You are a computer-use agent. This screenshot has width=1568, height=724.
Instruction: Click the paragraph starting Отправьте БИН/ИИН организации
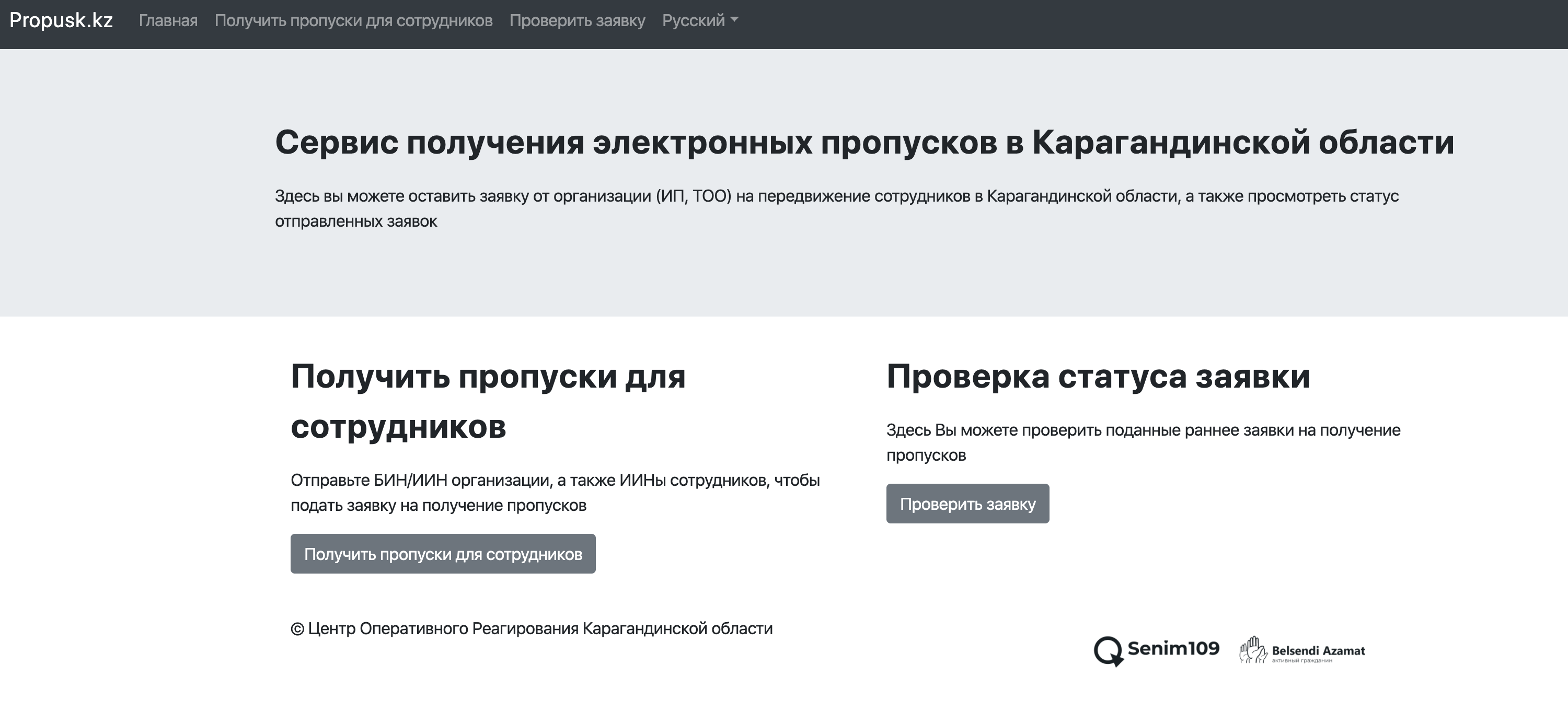click(x=555, y=492)
